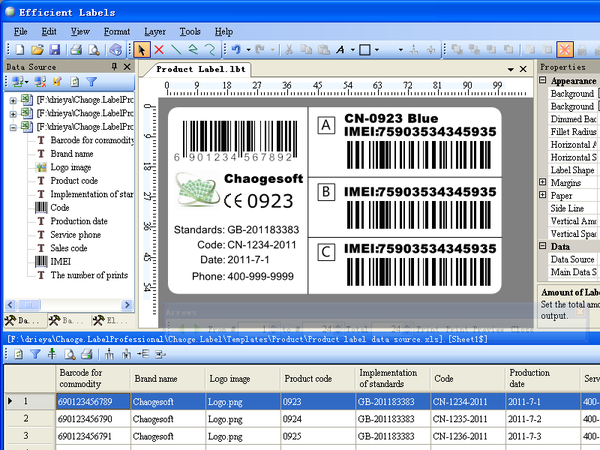Image resolution: width=600 pixels, height=450 pixels.
Task: Expand the Margins property
Action: pyautogui.click(x=543, y=182)
